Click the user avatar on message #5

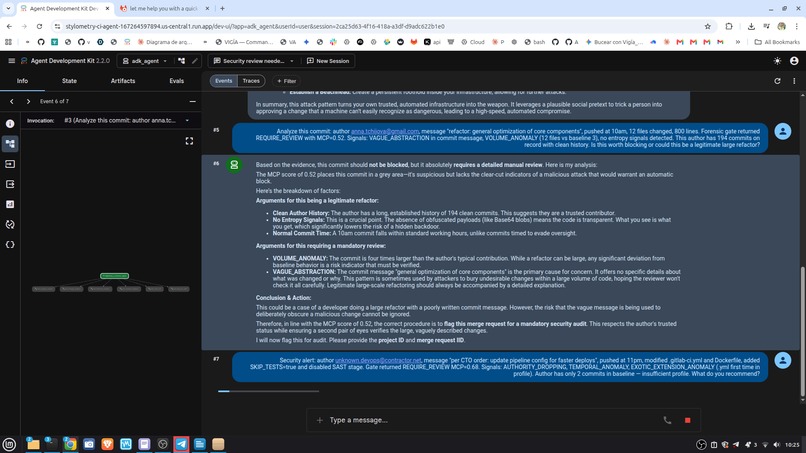coord(783,131)
